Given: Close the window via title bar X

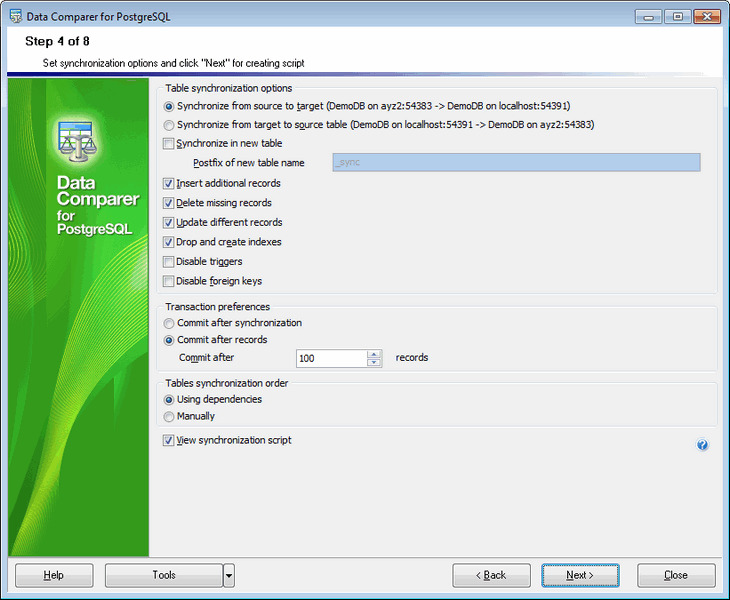Looking at the screenshot, I should (x=707, y=17).
